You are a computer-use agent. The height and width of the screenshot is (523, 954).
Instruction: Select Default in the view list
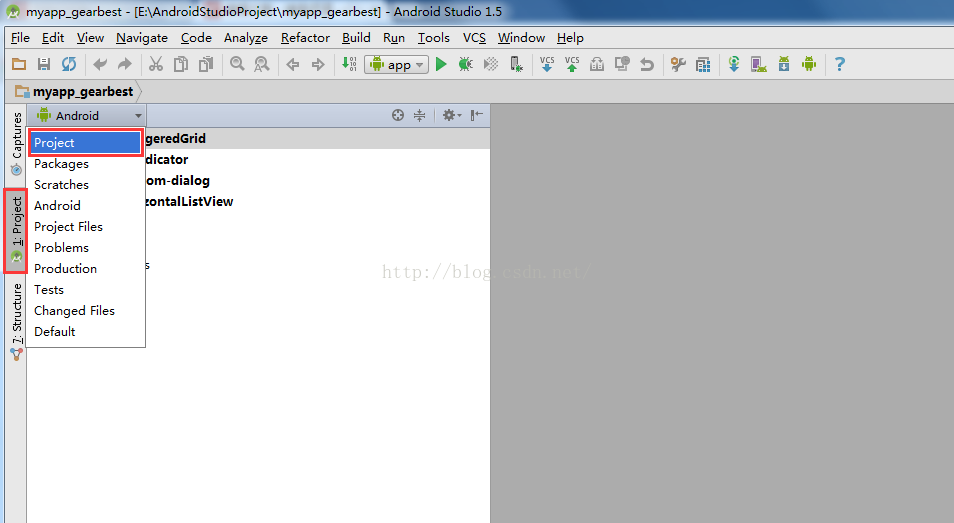click(x=85, y=331)
